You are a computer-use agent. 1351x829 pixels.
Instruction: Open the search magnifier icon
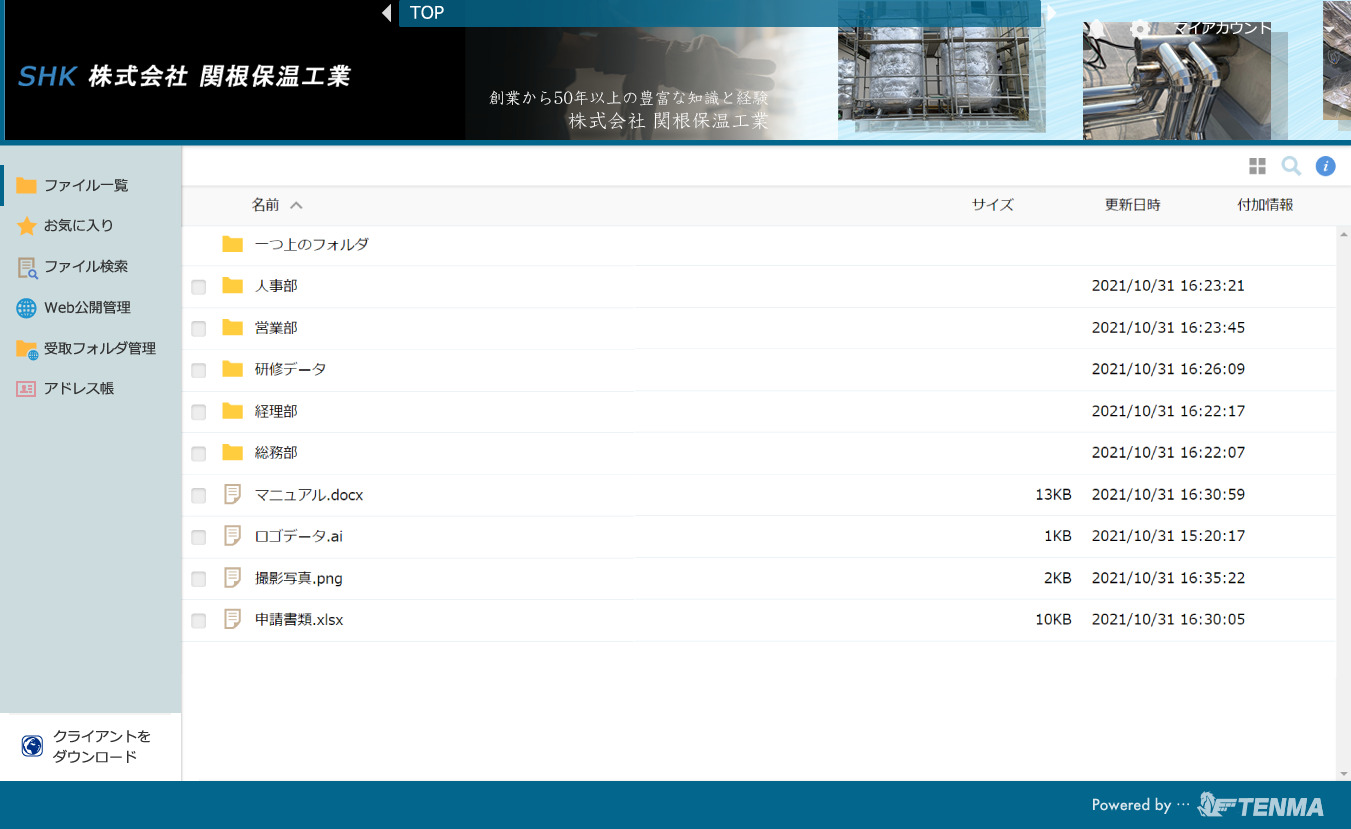1291,166
